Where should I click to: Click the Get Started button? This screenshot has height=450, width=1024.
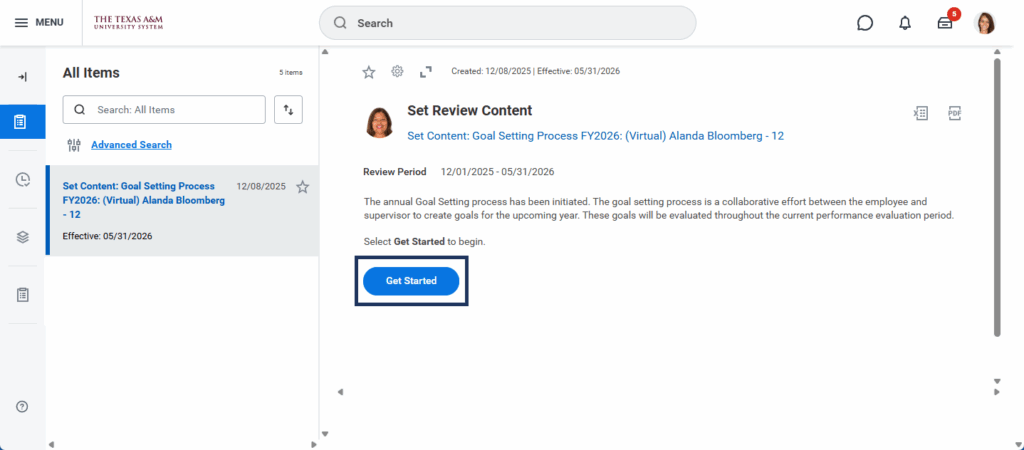(x=411, y=281)
